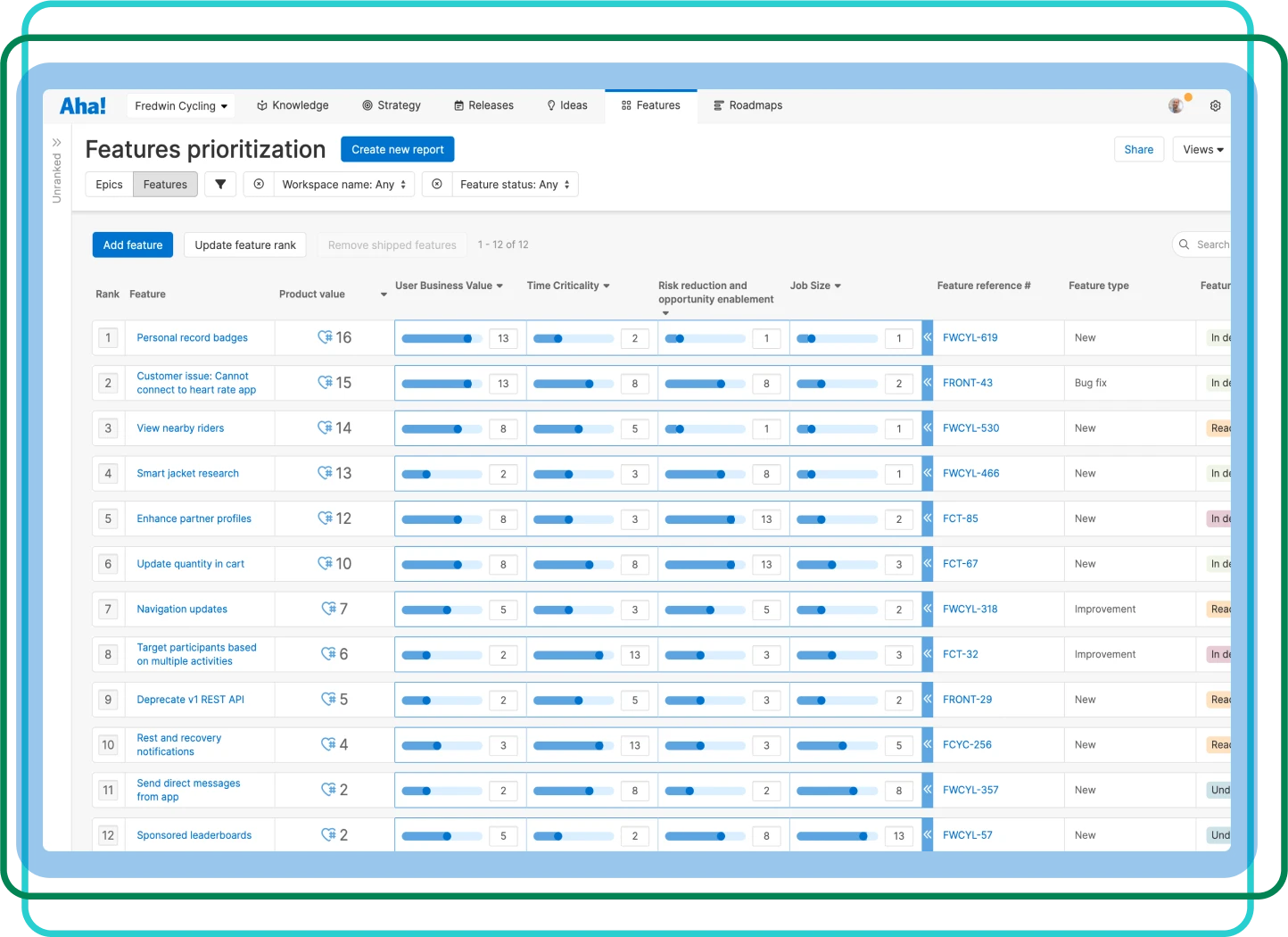Click the Create new report button
The width and height of the screenshot is (1288, 937).
coord(397,149)
